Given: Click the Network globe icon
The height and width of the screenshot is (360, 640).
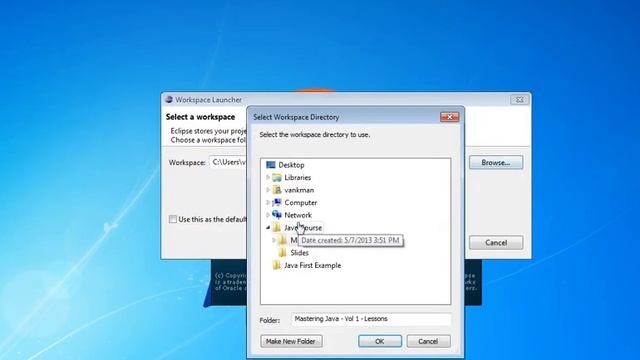Looking at the screenshot, I should click(277, 215).
